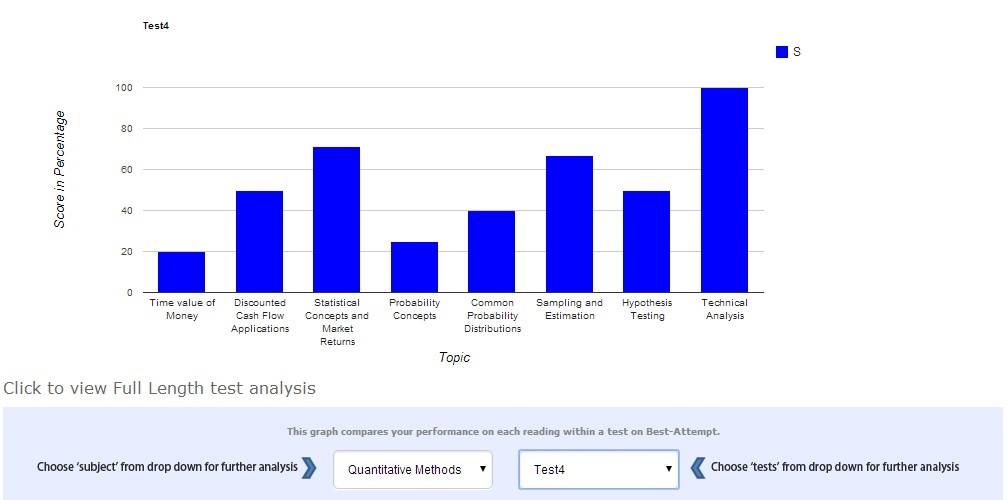The image size is (1007, 500).
Task: Click the 'This graph compares your performance' note
Action: (x=504, y=432)
